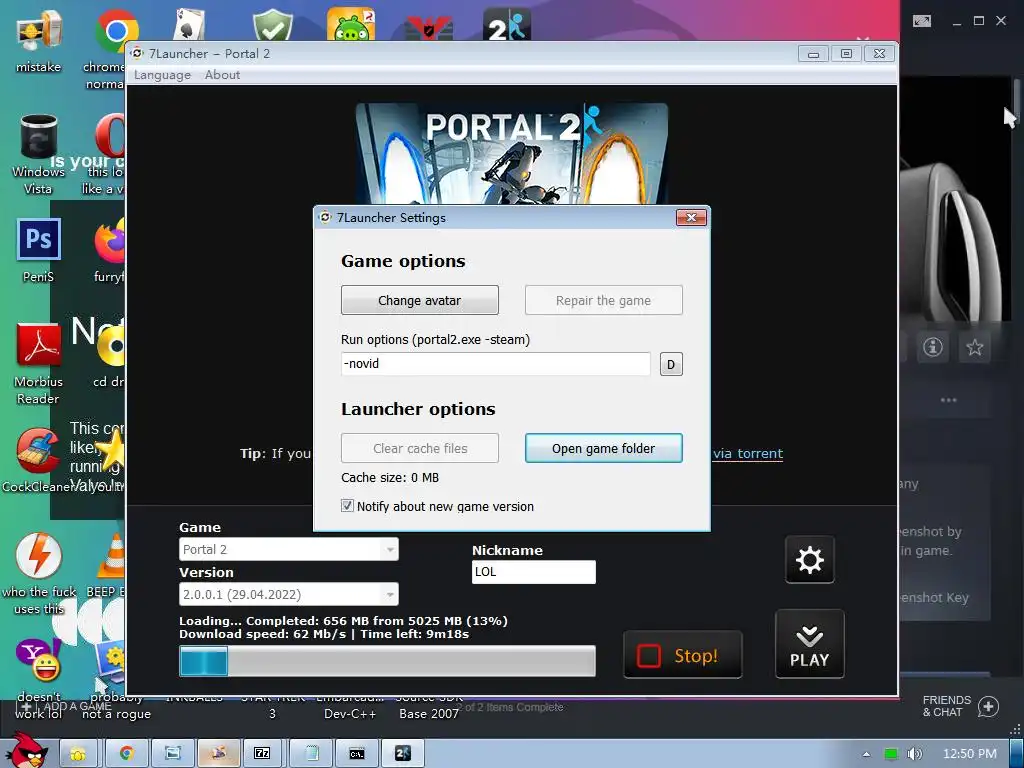1024x768 pixels.
Task: Click the green tray status icon
Action: point(891,754)
